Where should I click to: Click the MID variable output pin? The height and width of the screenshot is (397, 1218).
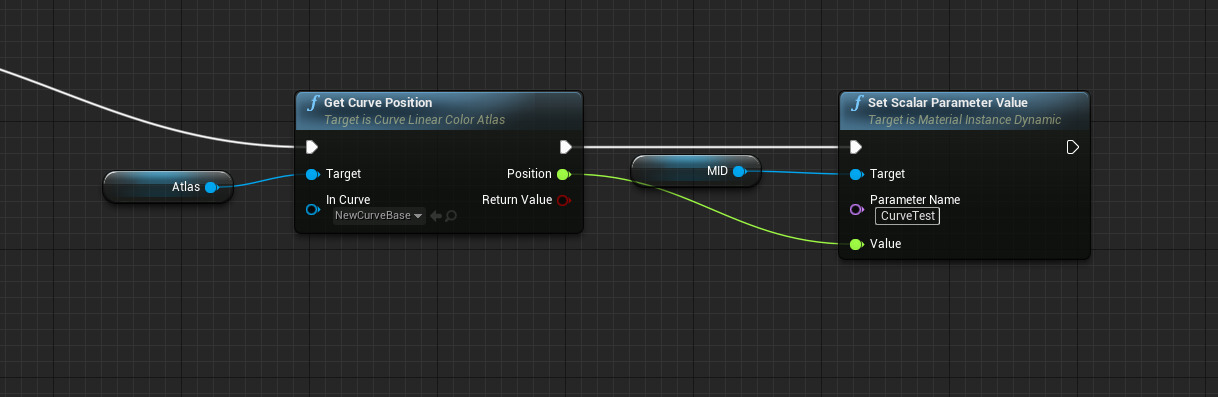click(x=739, y=172)
